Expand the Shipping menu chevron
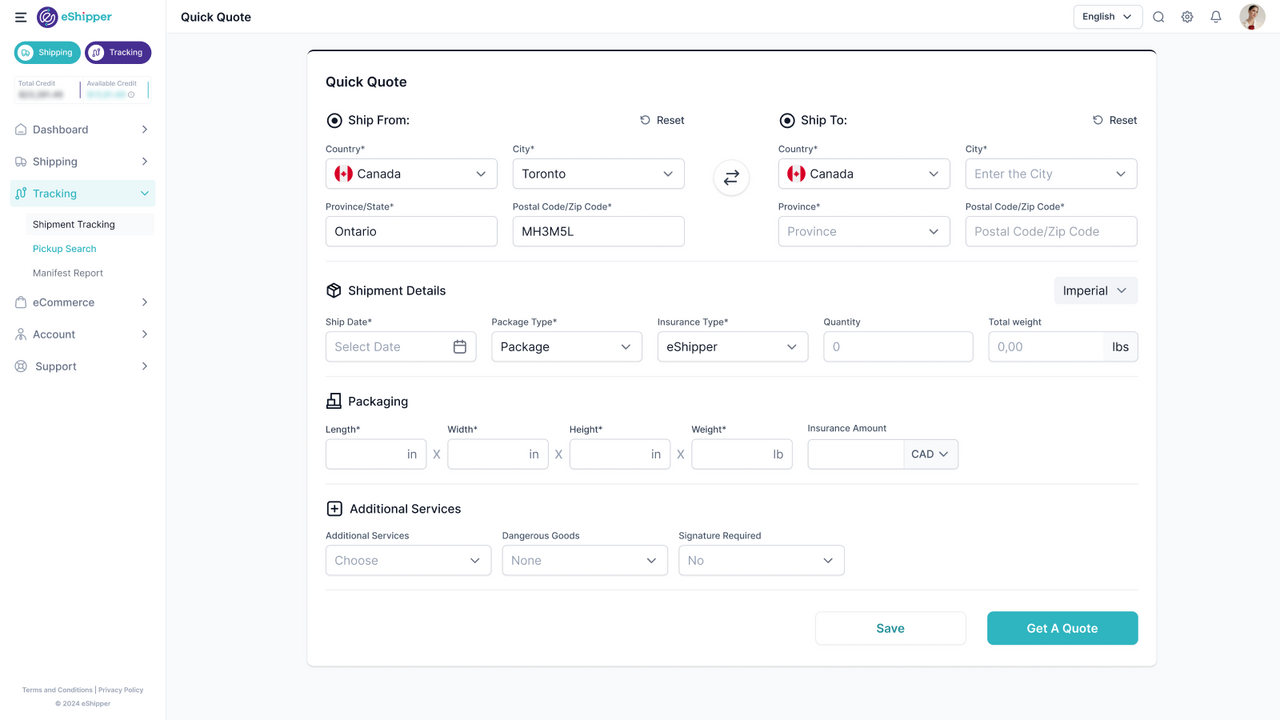The image size is (1280, 720). click(x=144, y=161)
